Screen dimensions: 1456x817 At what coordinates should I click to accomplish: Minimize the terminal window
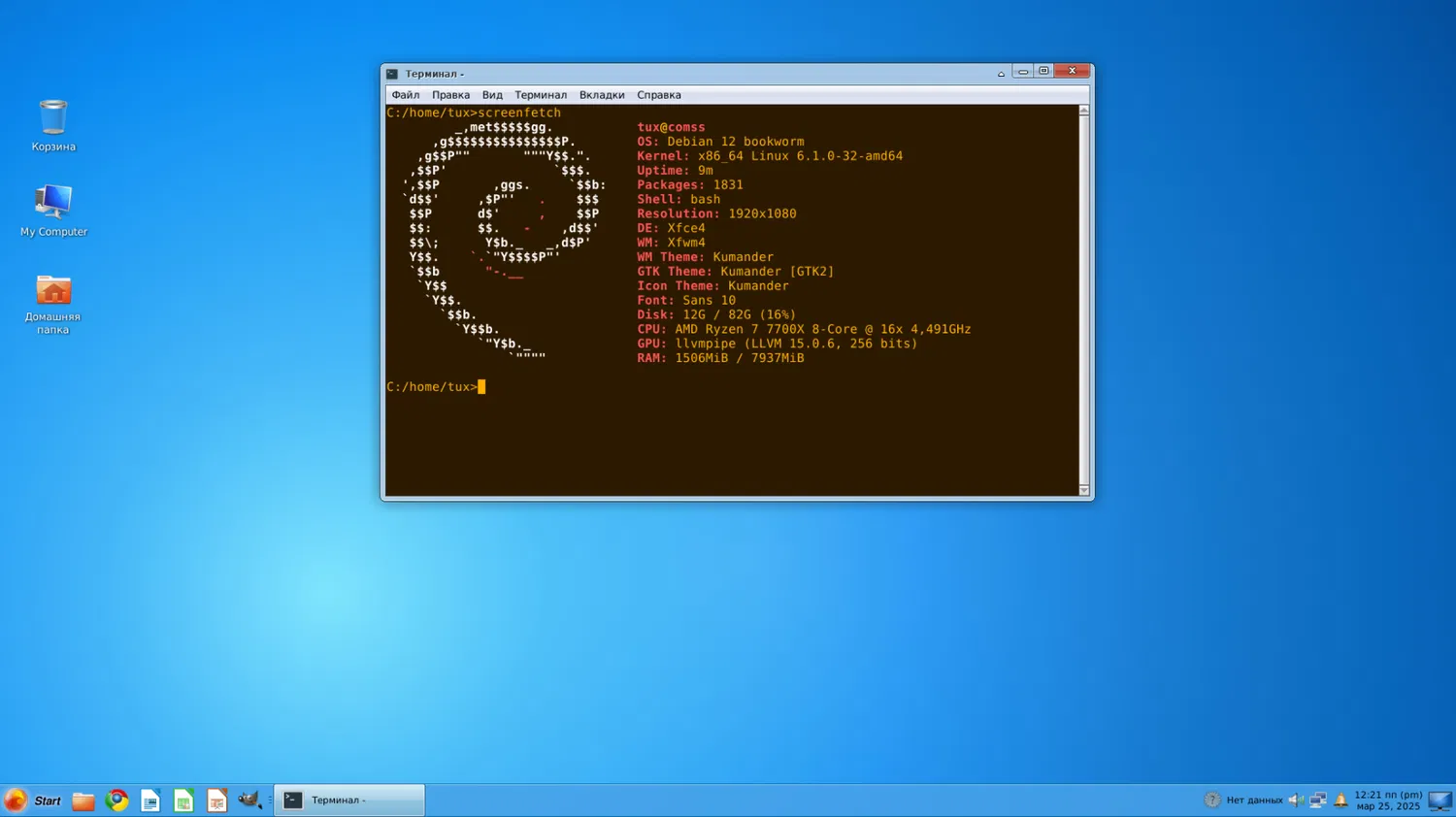(1023, 72)
